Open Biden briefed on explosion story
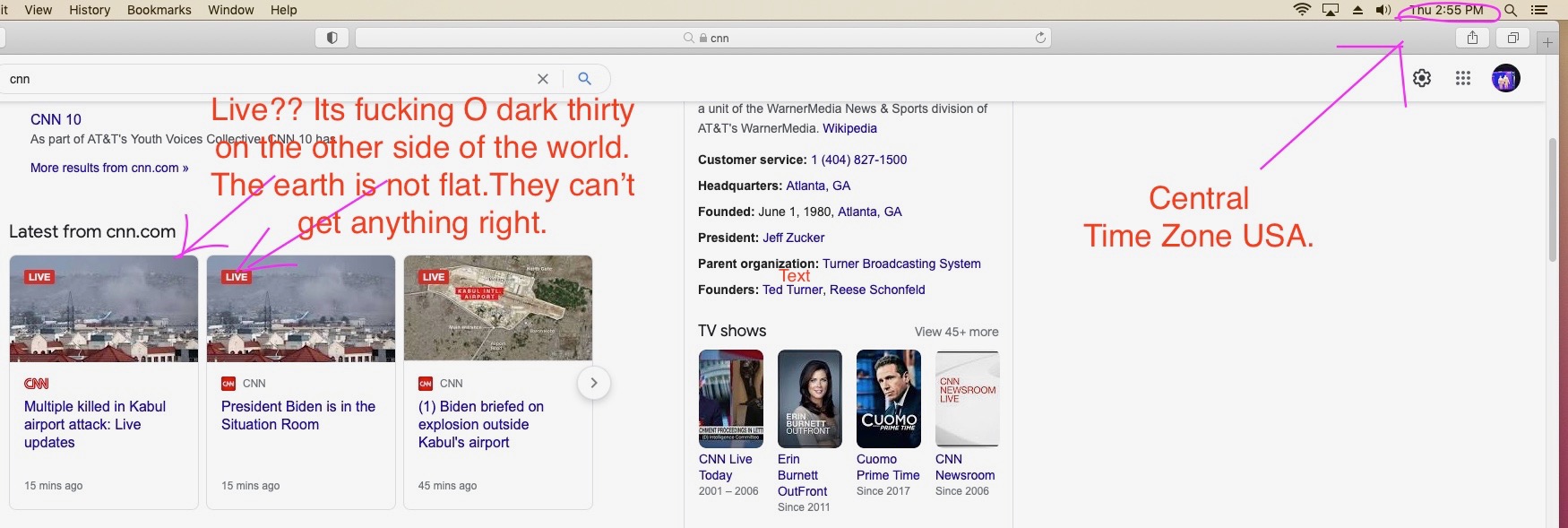Viewport: 1568px width, 528px height. 481,424
